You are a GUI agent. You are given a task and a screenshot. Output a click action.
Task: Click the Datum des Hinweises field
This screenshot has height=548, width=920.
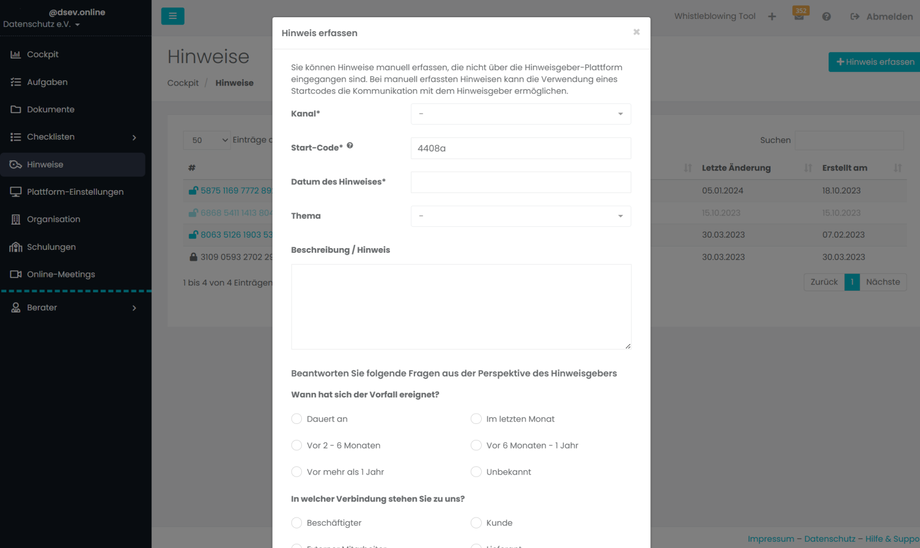pos(520,182)
